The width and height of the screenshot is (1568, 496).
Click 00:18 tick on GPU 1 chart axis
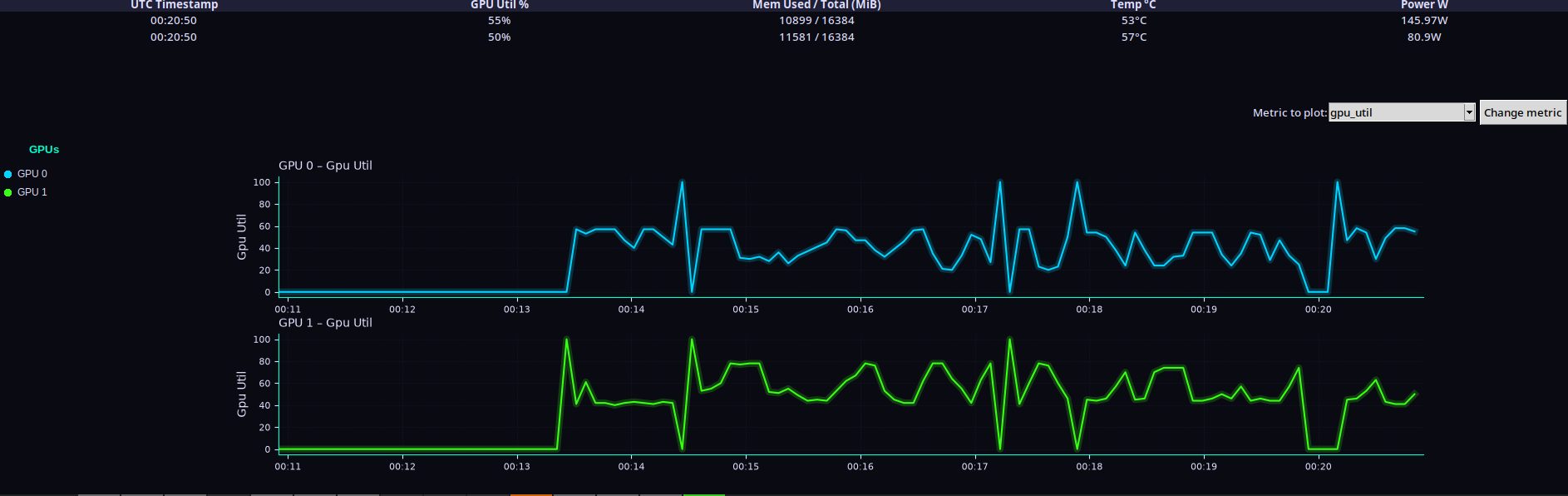coord(1089,467)
